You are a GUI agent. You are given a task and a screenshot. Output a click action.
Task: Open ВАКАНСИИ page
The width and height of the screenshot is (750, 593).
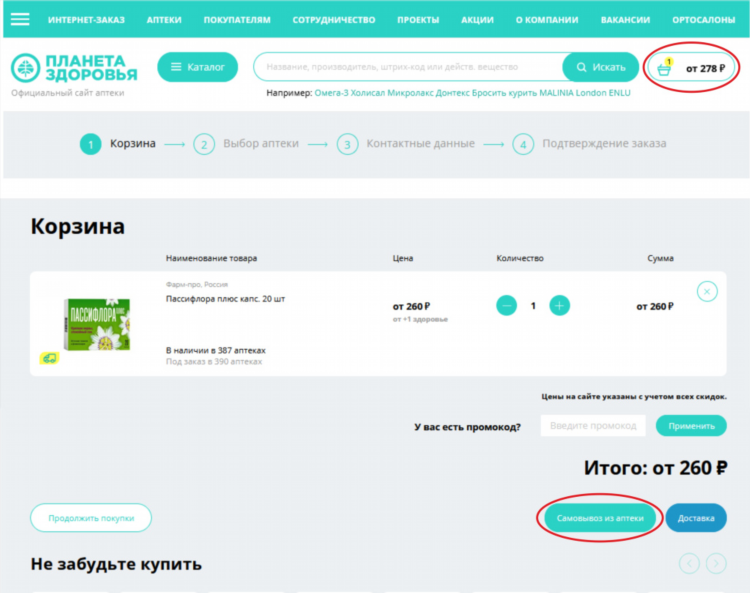[625, 20]
